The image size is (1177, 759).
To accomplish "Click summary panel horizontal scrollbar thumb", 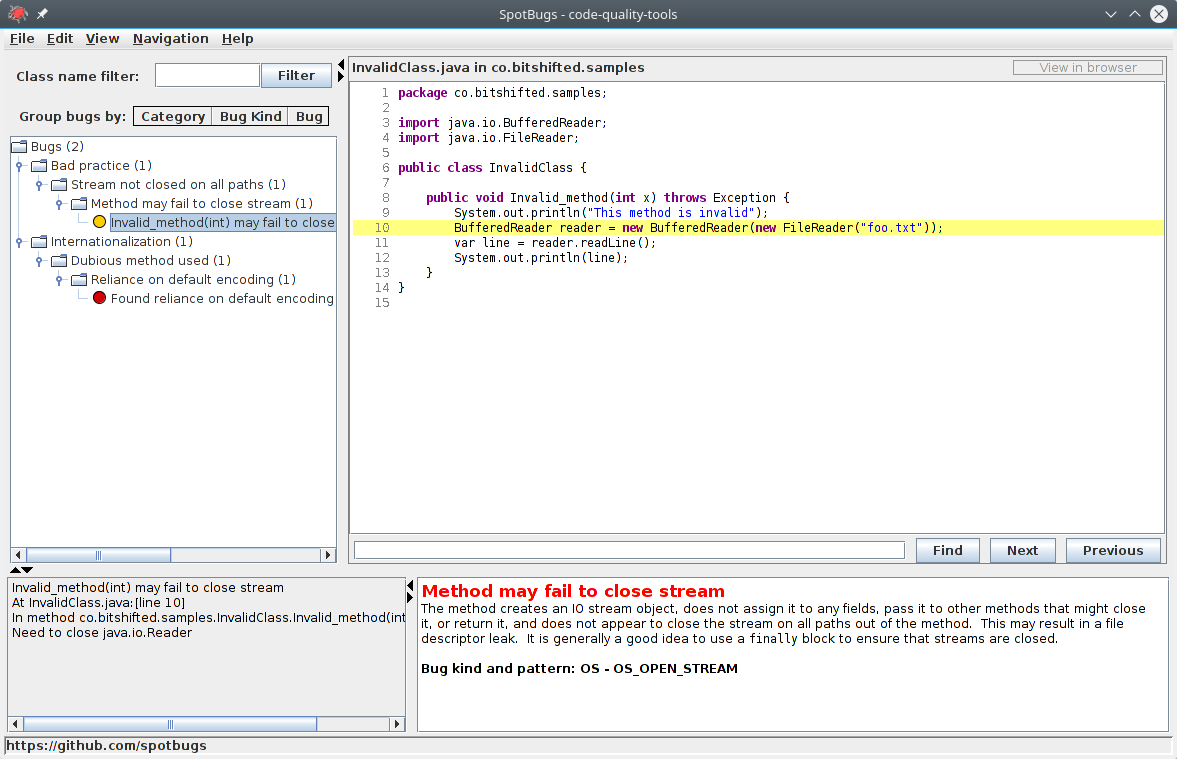I will tap(170, 724).
